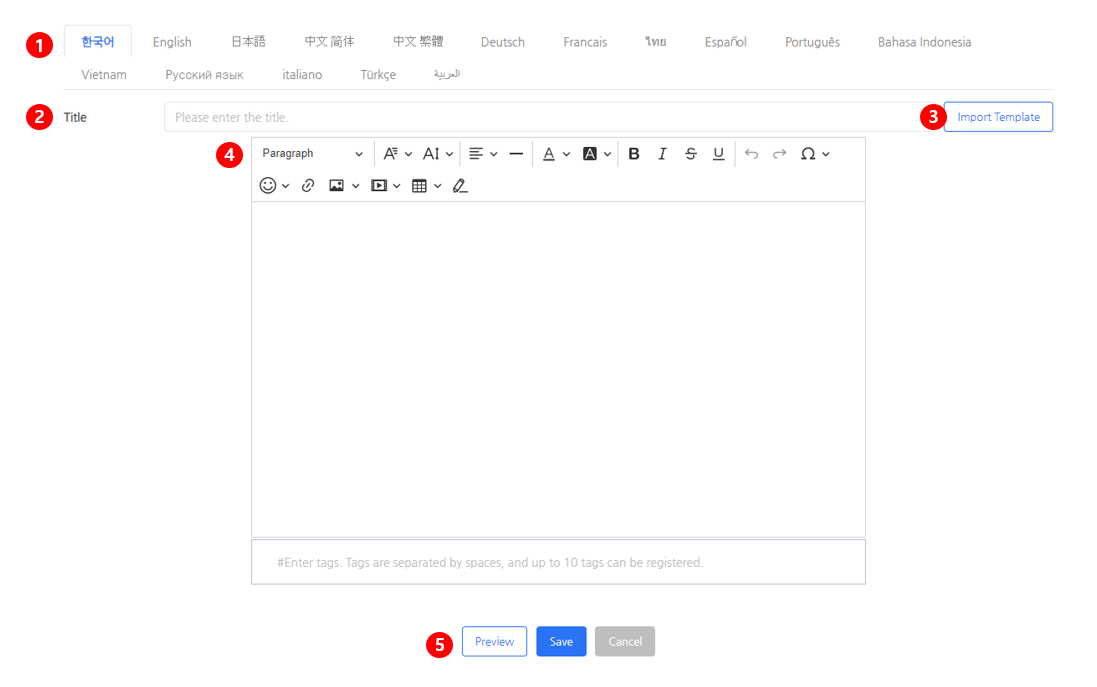
Task: Insert a horizontal line
Action: pyautogui.click(x=516, y=154)
